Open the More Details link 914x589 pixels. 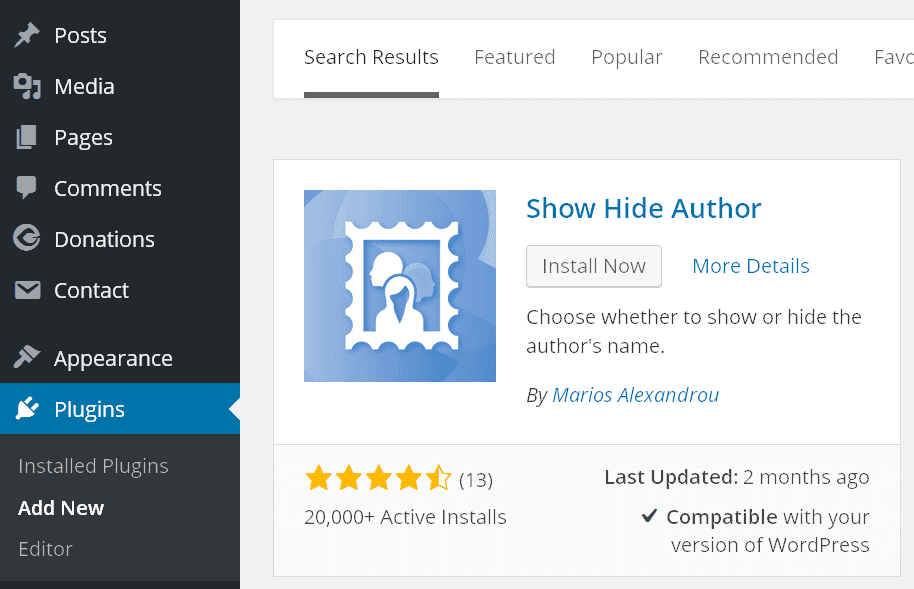tap(750, 266)
